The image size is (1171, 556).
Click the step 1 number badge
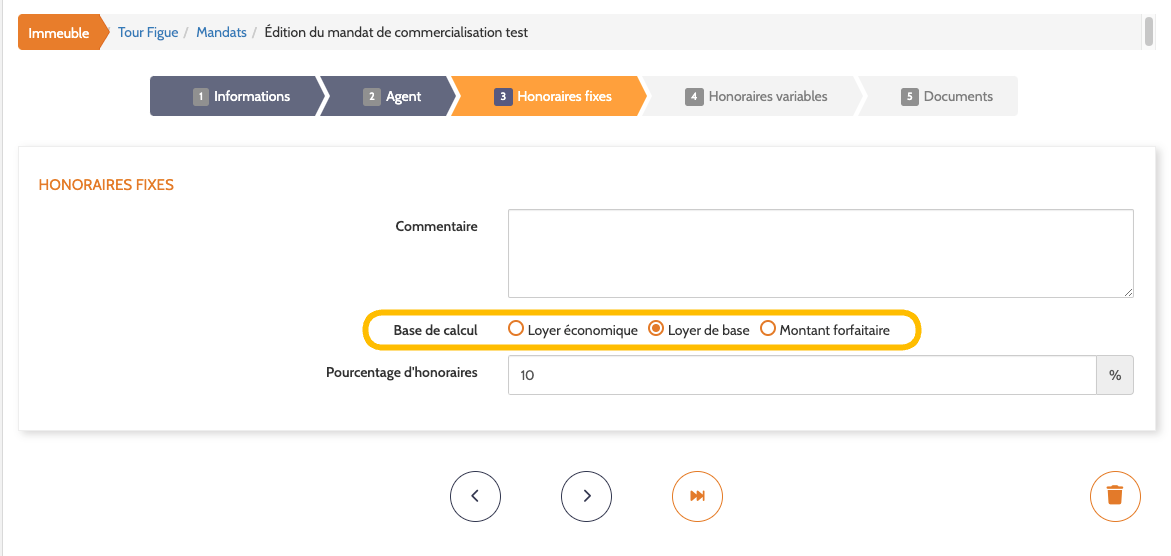pos(201,97)
